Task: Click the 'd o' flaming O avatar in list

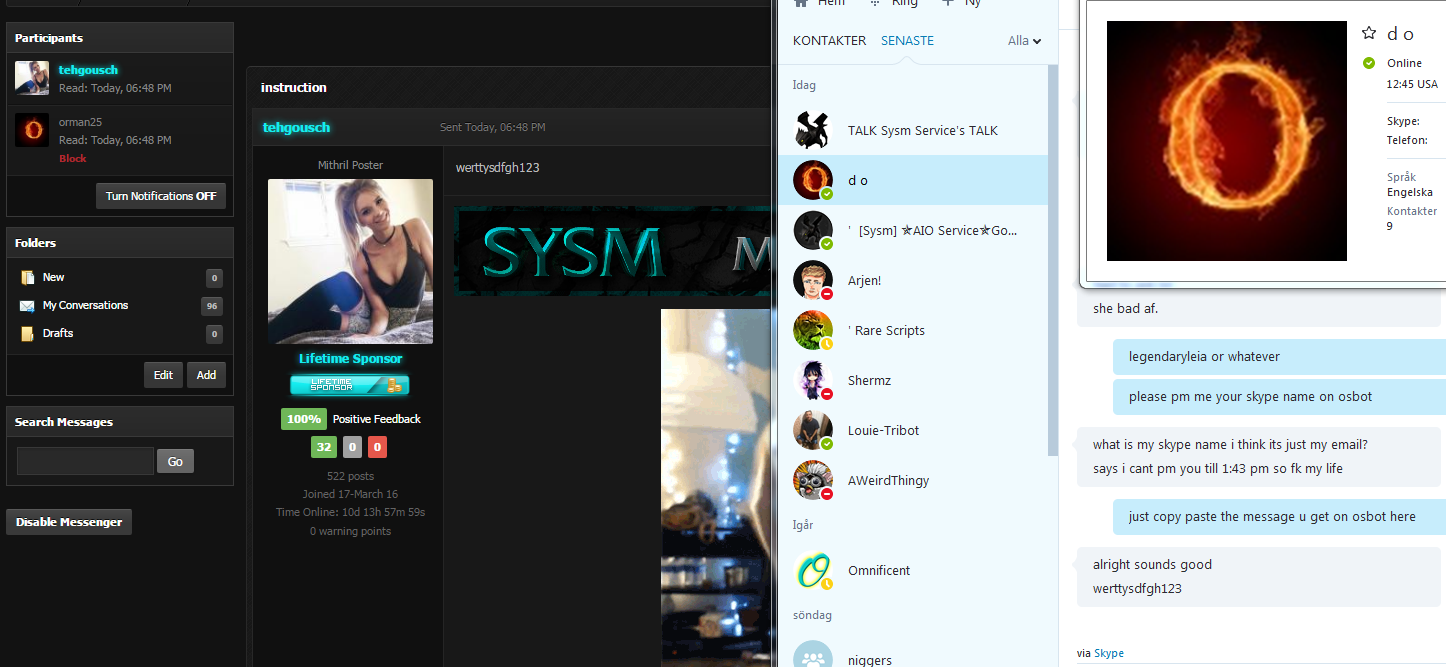Action: 813,180
